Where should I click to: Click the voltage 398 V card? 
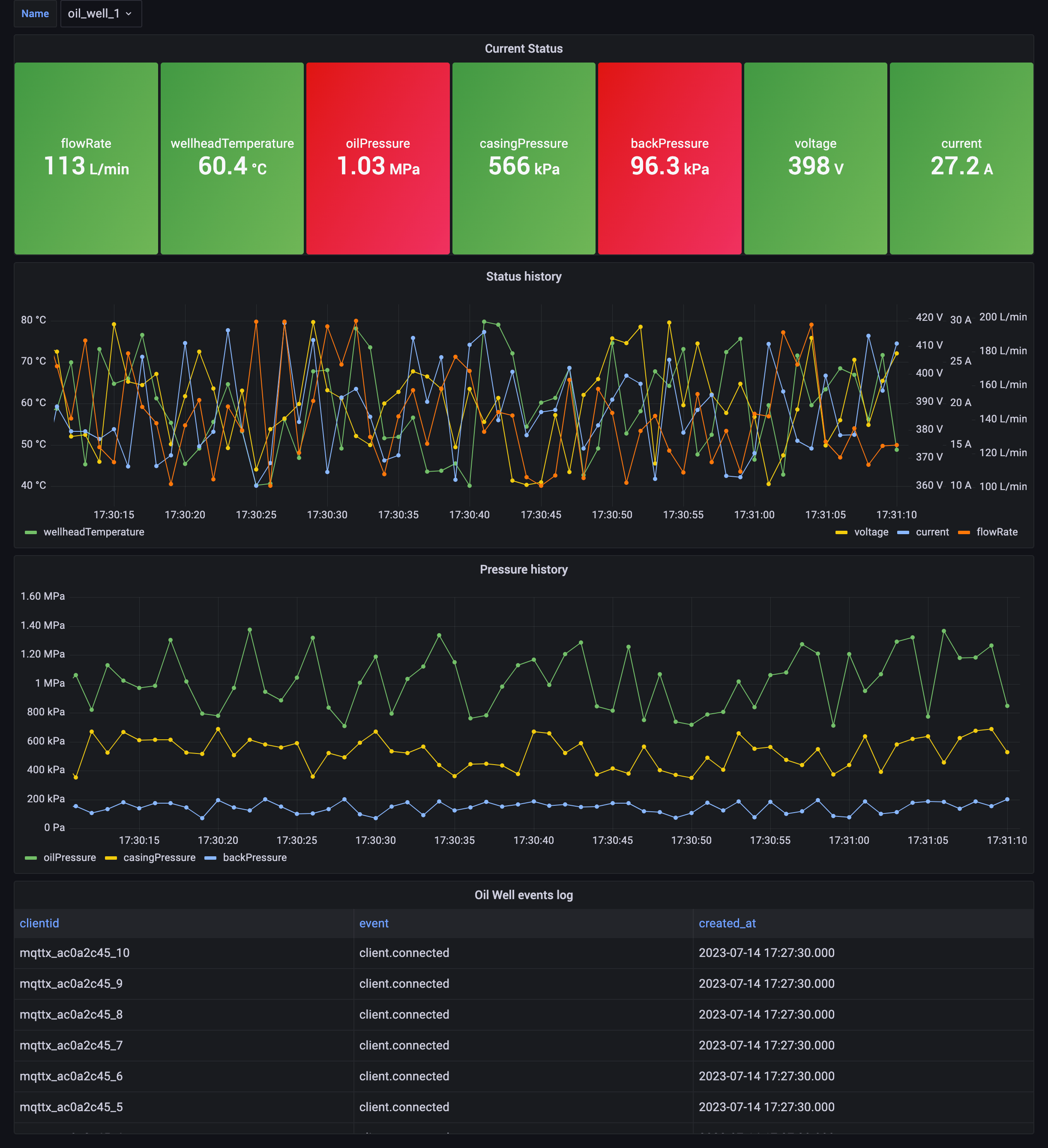point(816,158)
